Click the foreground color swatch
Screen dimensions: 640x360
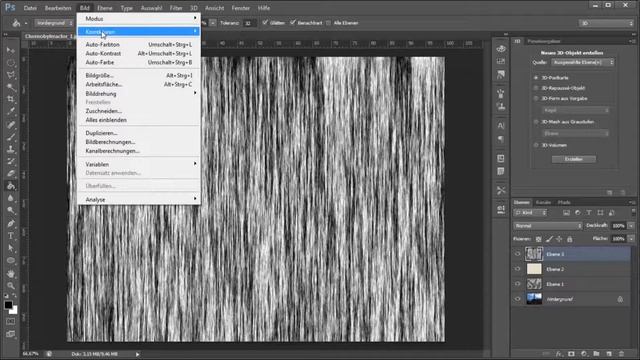point(8,304)
